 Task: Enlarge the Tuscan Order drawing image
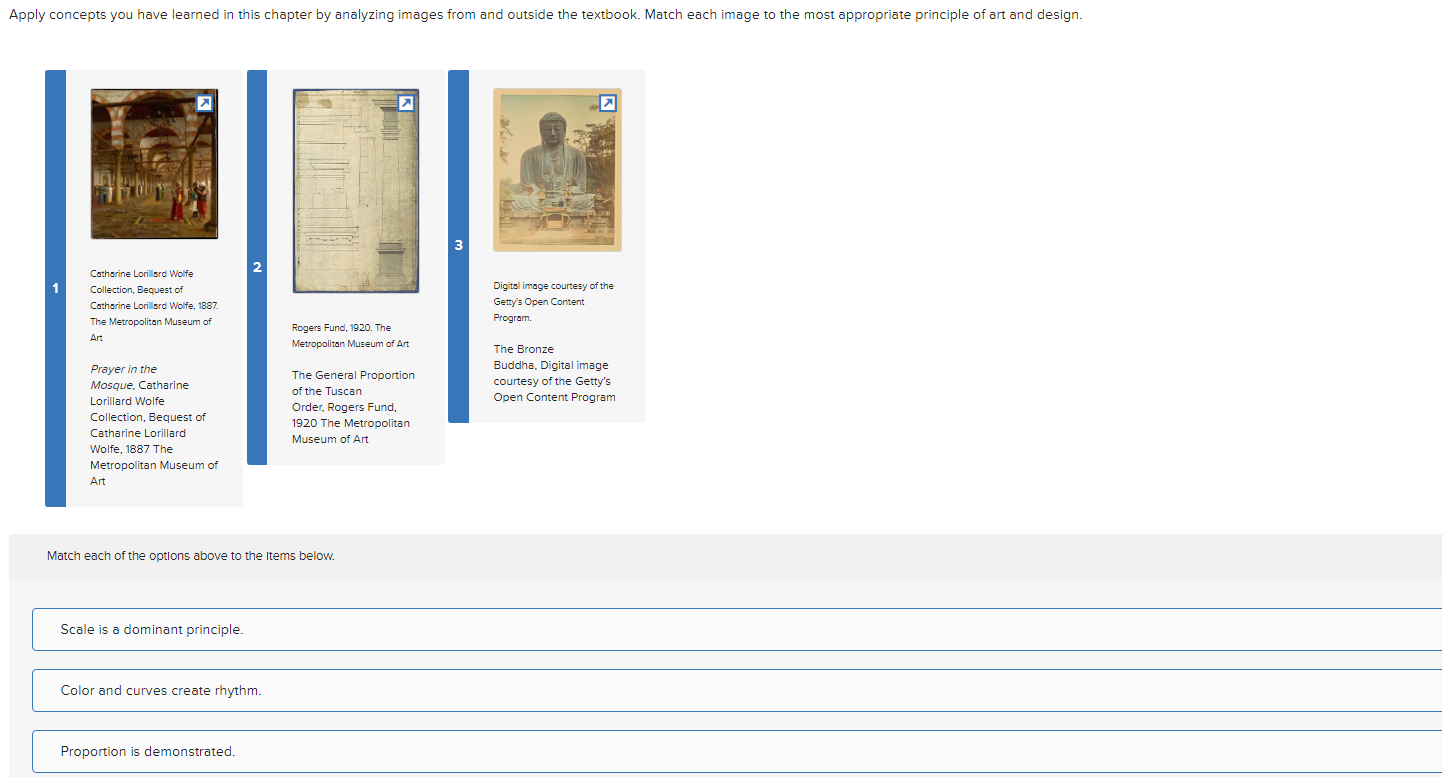[406, 103]
